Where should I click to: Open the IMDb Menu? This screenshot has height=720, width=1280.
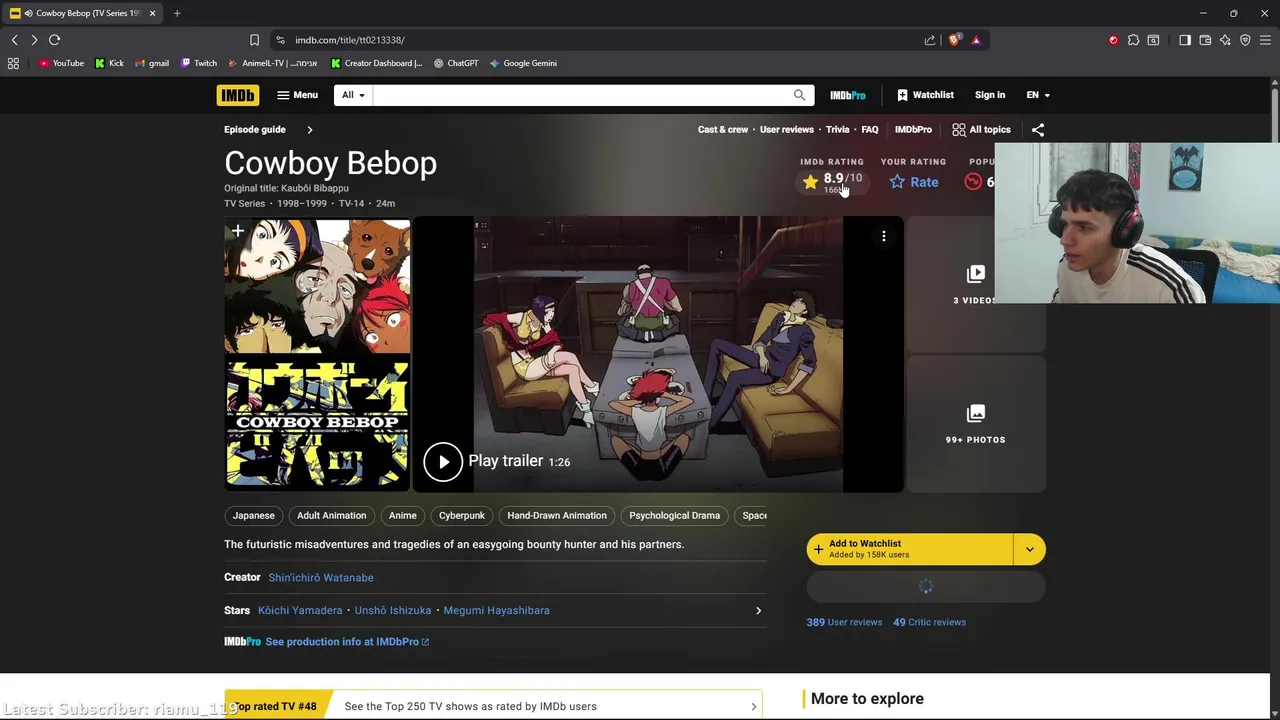297,95
